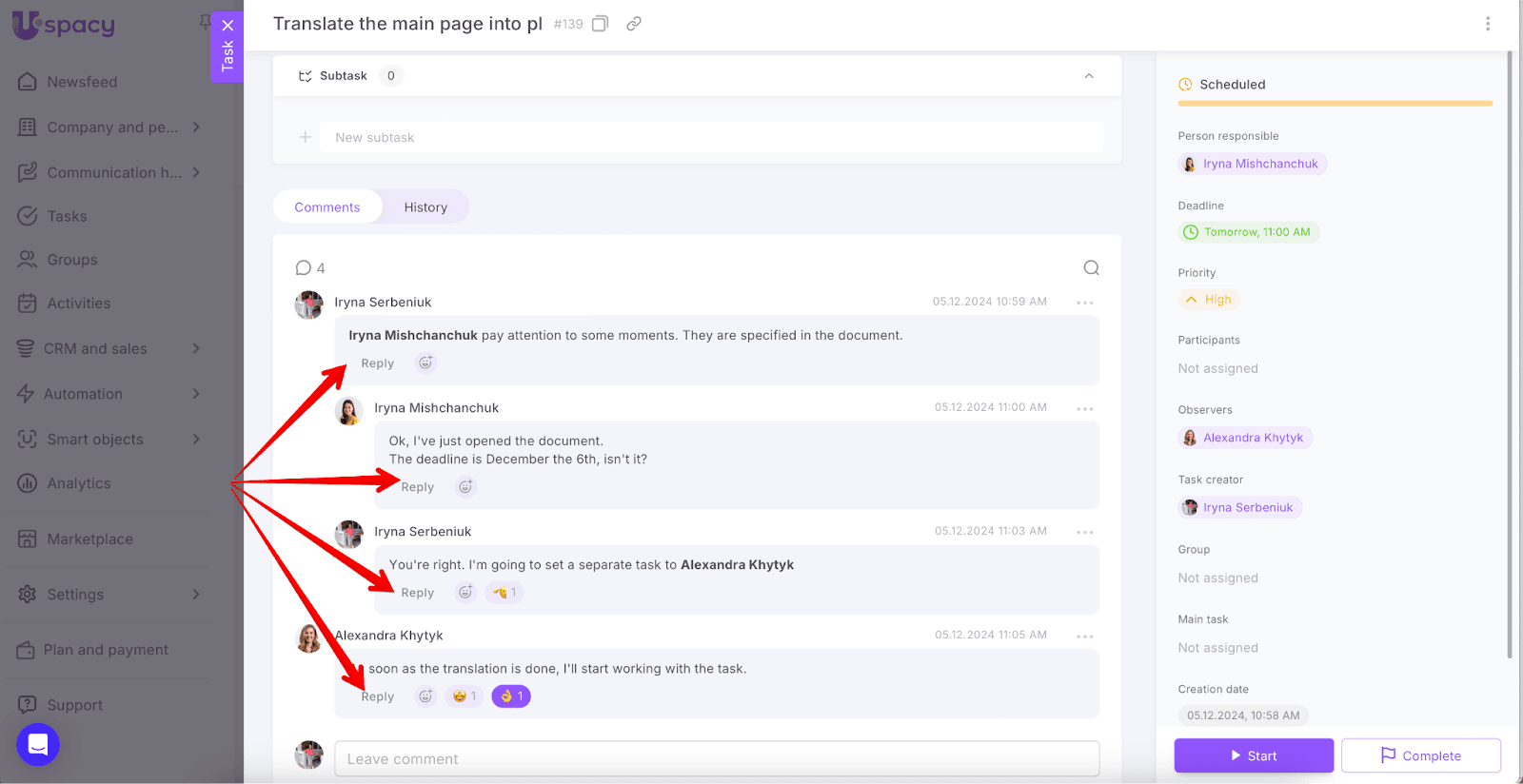
Task: Open the High priority dropdown
Action: tap(1209, 300)
